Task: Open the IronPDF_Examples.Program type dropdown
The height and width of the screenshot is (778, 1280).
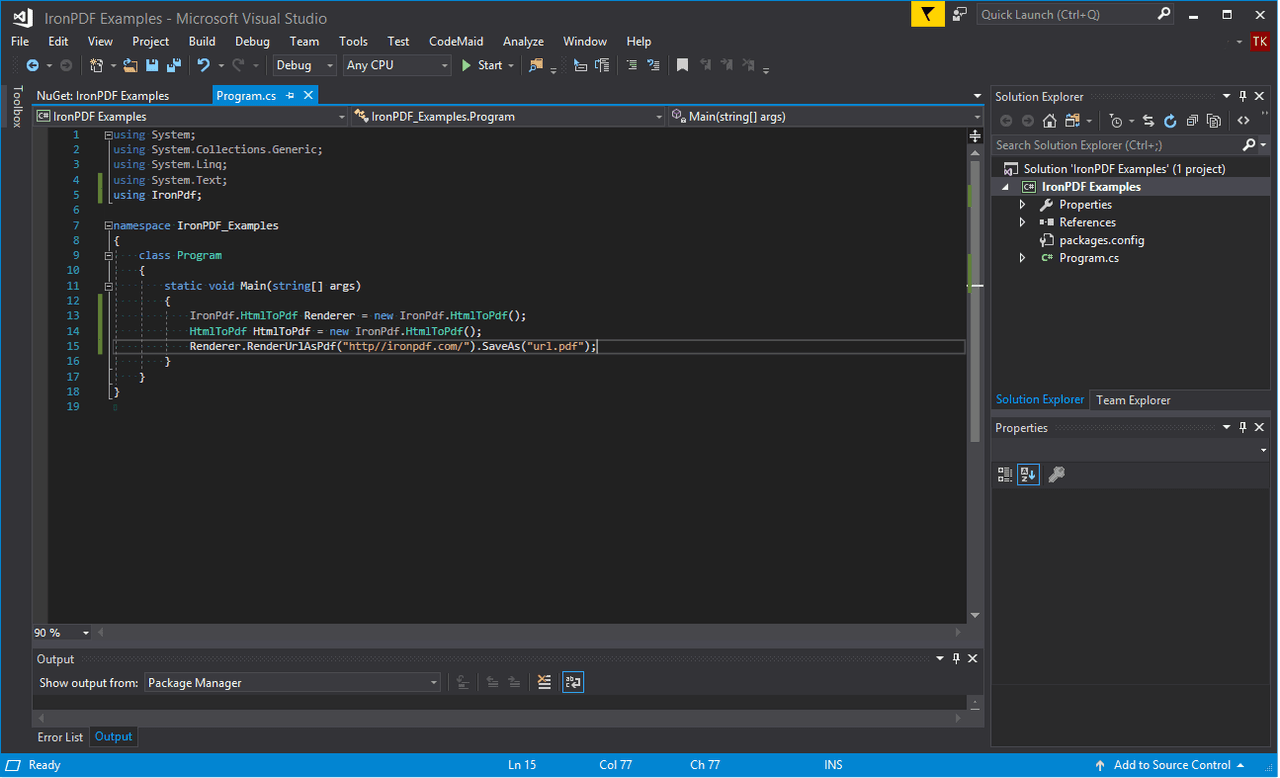Action: [507, 117]
